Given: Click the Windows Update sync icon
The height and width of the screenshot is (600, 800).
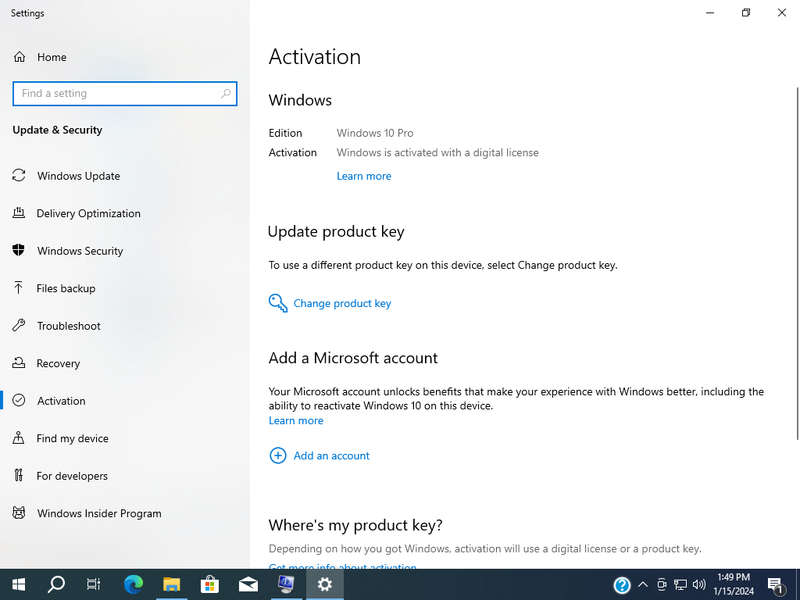Looking at the screenshot, I should coord(19,176).
